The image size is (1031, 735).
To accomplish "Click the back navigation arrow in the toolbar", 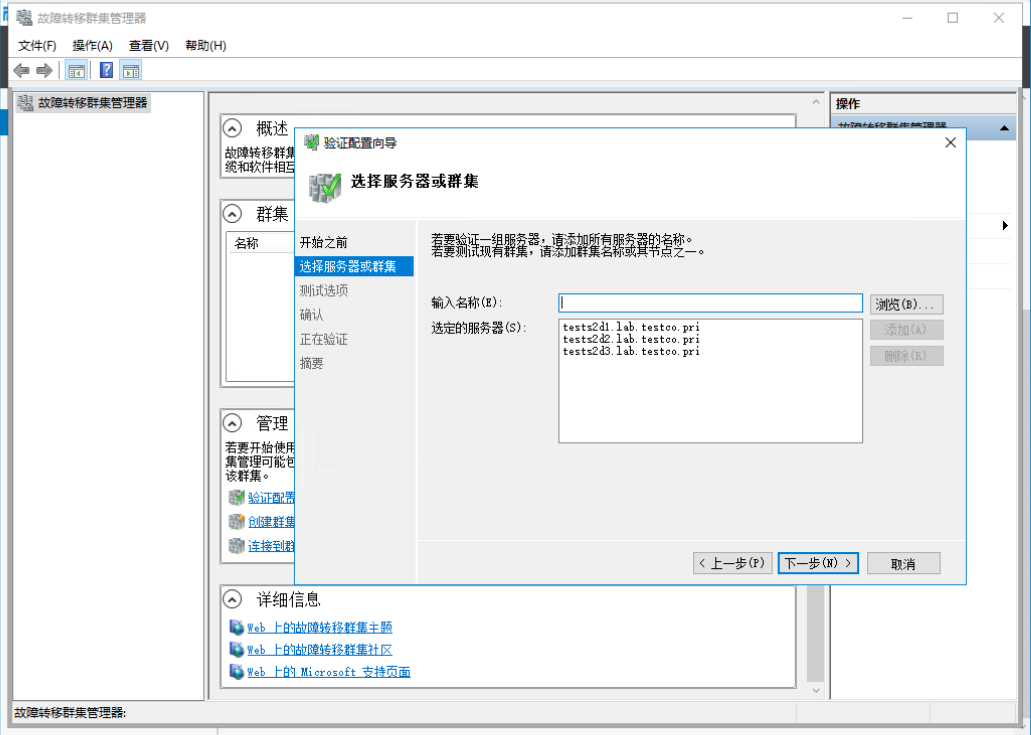I will click(x=21, y=69).
